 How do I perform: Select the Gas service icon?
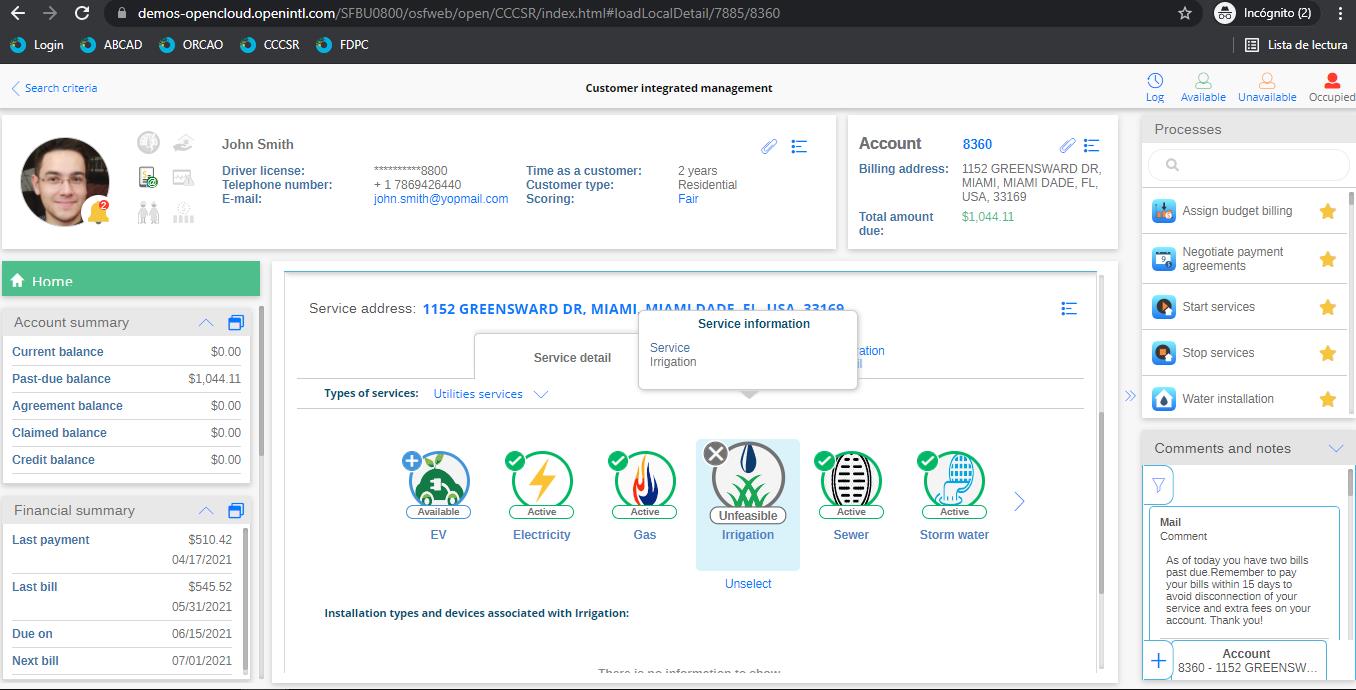645,482
